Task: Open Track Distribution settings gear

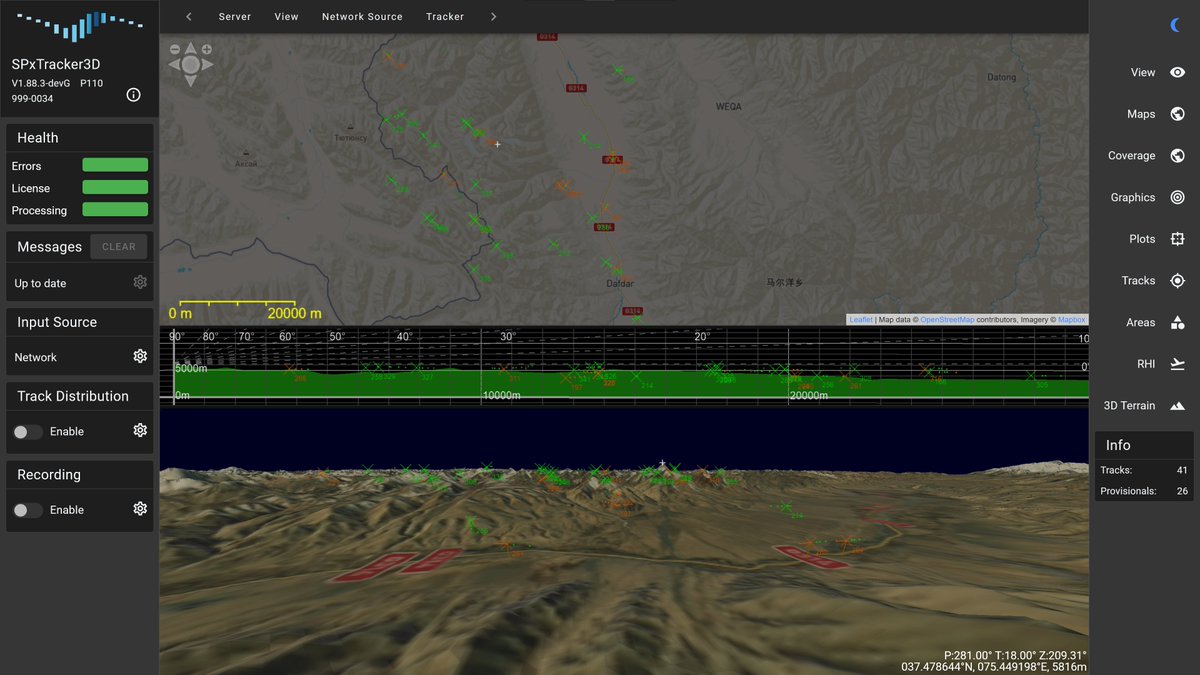Action: pyautogui.click(x=140, y=431)
